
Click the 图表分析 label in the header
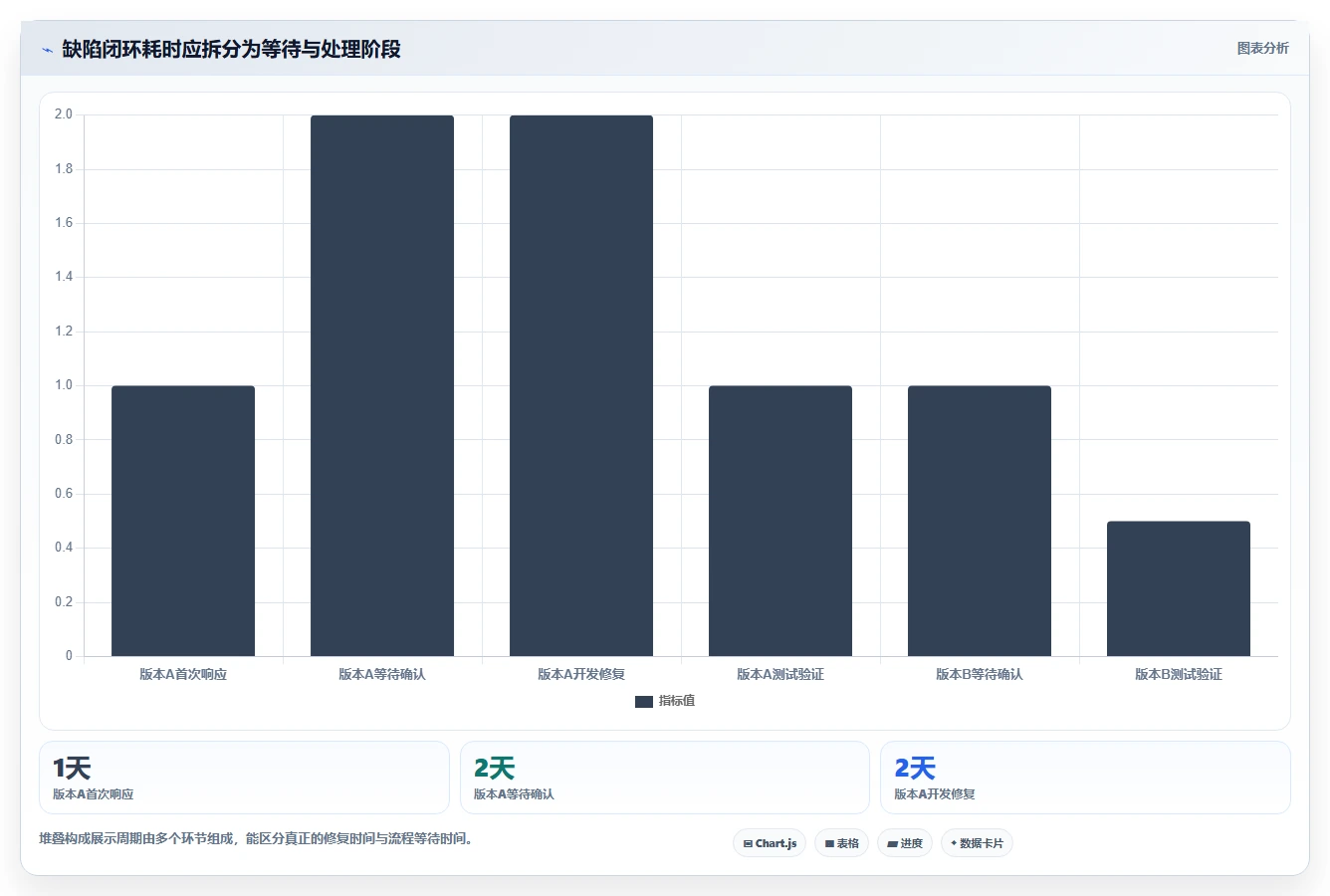click(x=1262, y=48)
